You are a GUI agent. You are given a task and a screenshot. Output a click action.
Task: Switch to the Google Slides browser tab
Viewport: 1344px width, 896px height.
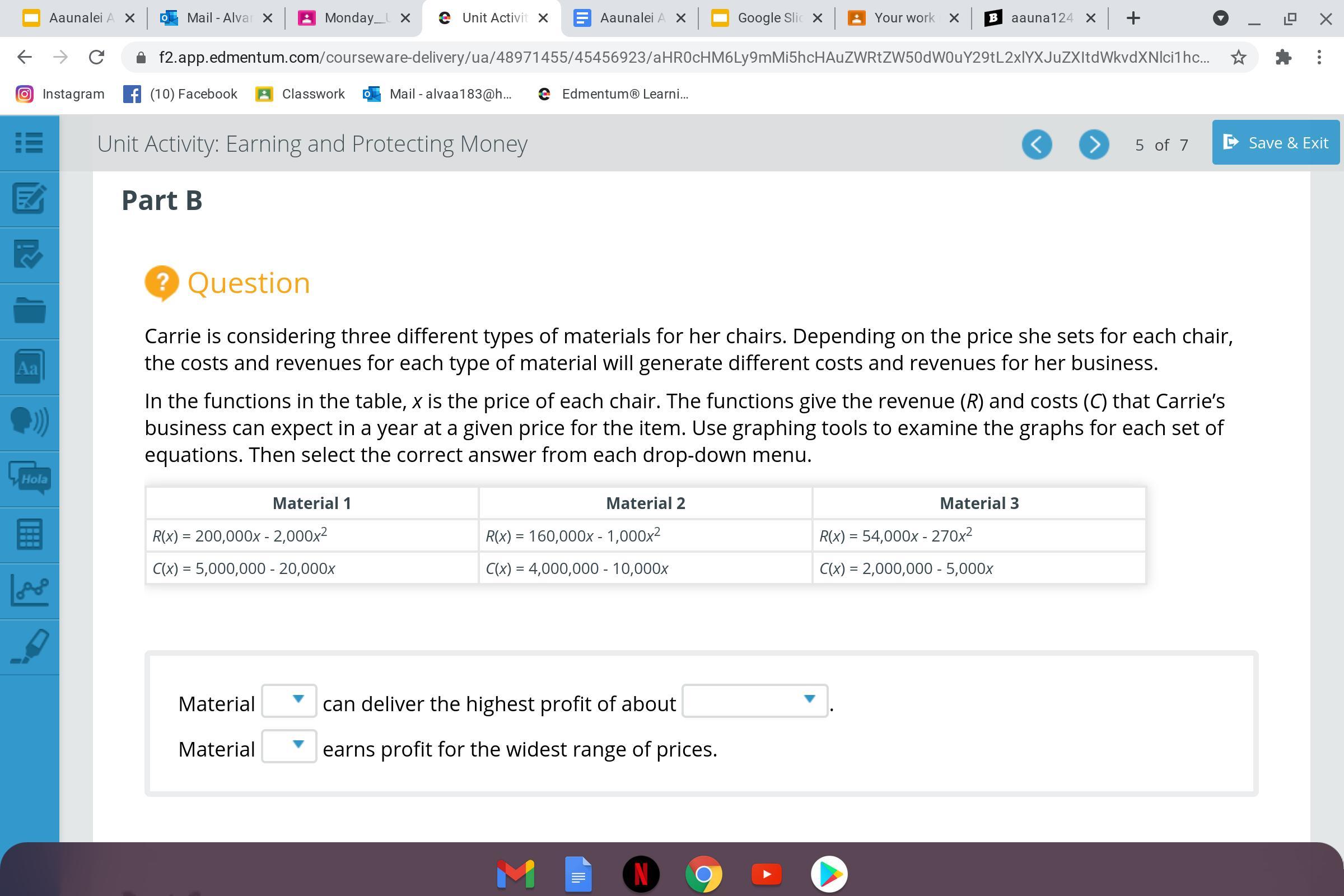coord(767,18)
